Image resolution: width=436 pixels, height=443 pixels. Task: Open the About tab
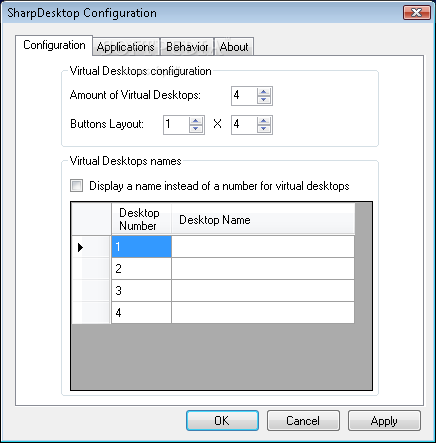234,47
